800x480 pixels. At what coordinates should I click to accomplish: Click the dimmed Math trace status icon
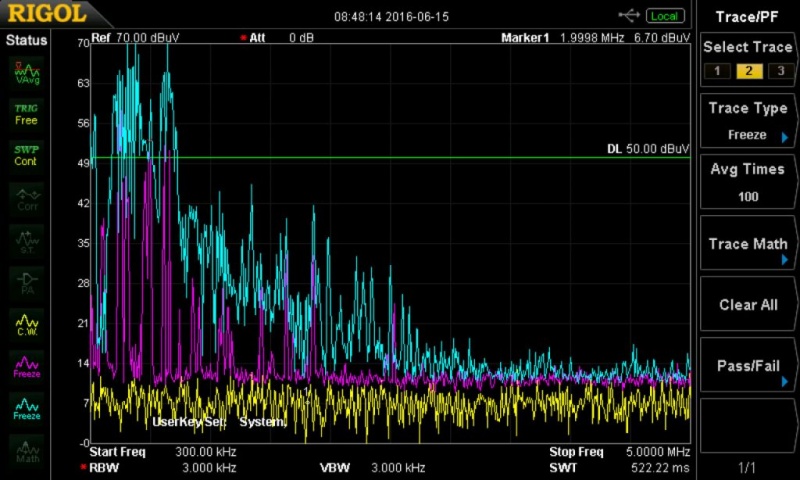click(x=26, y=450)
